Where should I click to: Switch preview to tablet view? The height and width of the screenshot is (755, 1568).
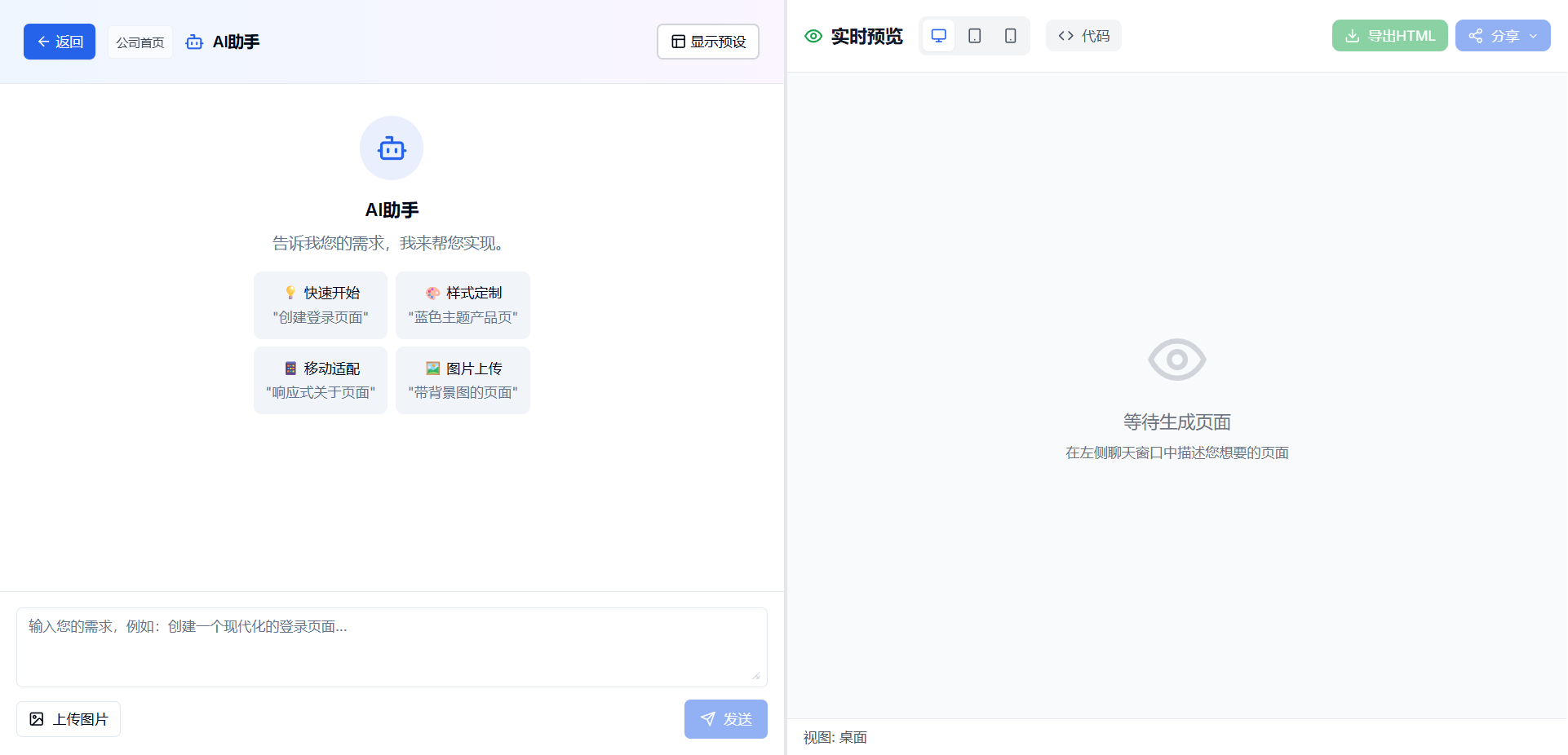974,35
